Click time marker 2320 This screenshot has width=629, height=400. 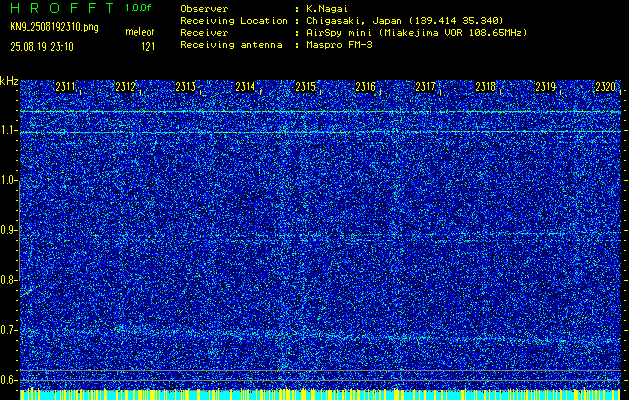click(x=606, y=87)
